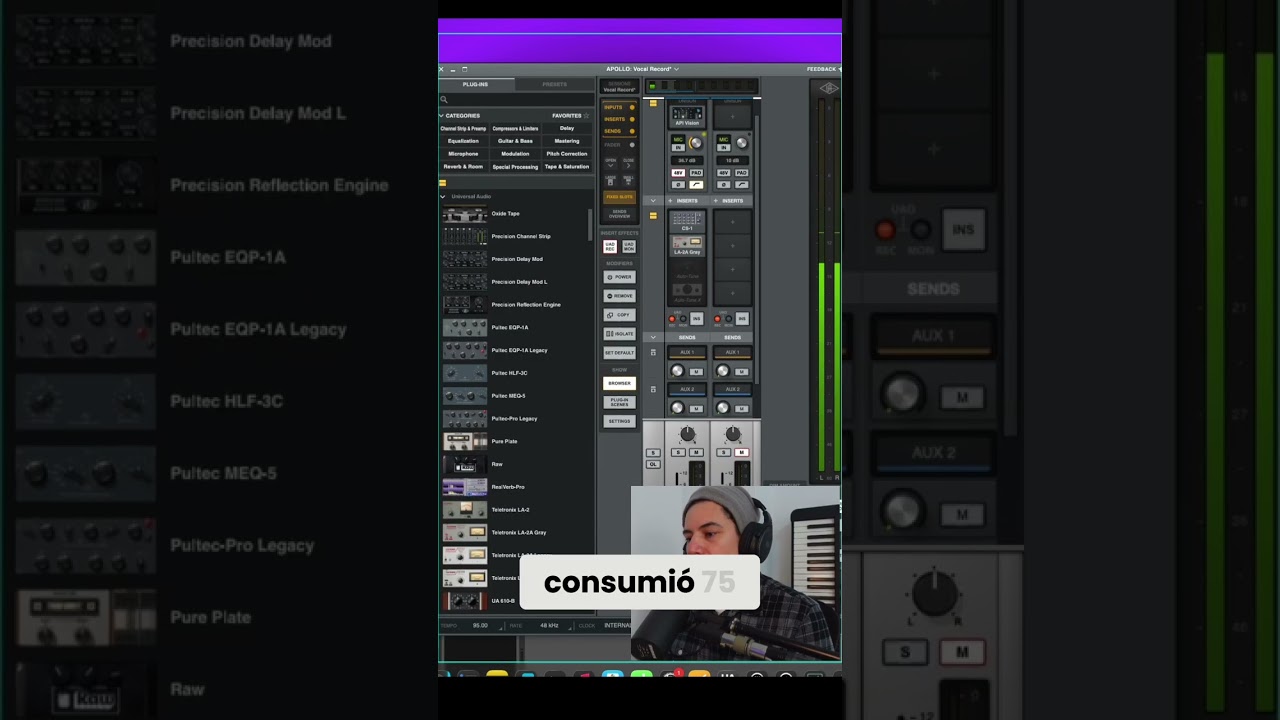Screen dimensions: 1280x720
Task: Pick the Pultec EQP-1A plug-in icon
Action: coord(465,327)
